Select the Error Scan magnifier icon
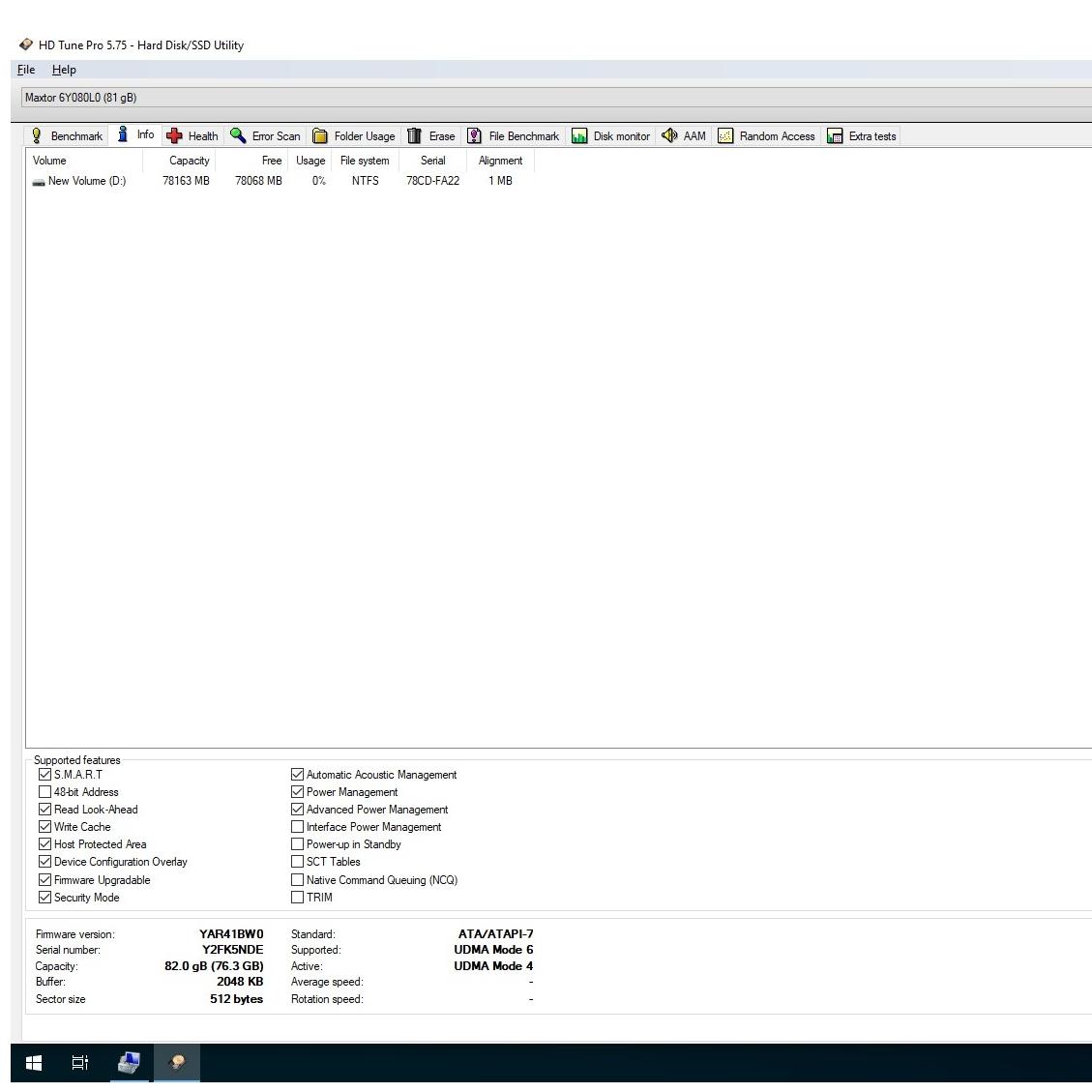Image resolution: width=1092 pixels, height=1092 pixels. click(238, 135)
